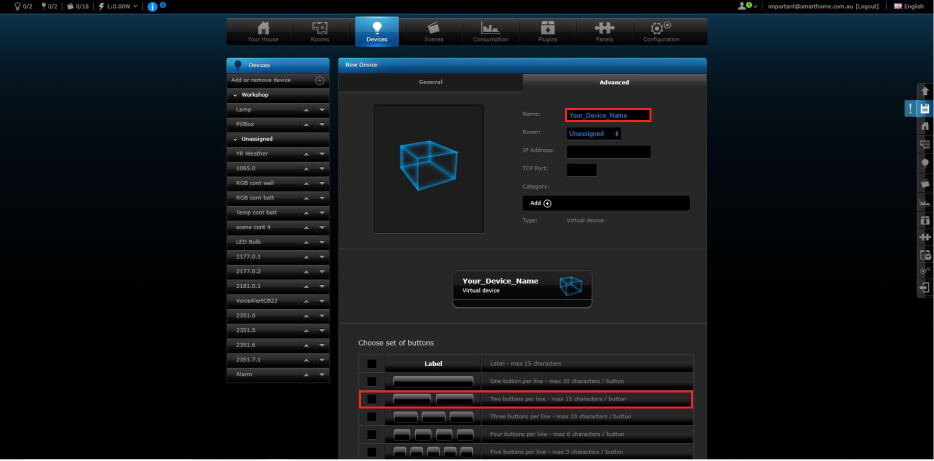This screenshot has height=461, width=934.
Task: Tick the Four buttons per line checkbox
Action: coord(372,434)
